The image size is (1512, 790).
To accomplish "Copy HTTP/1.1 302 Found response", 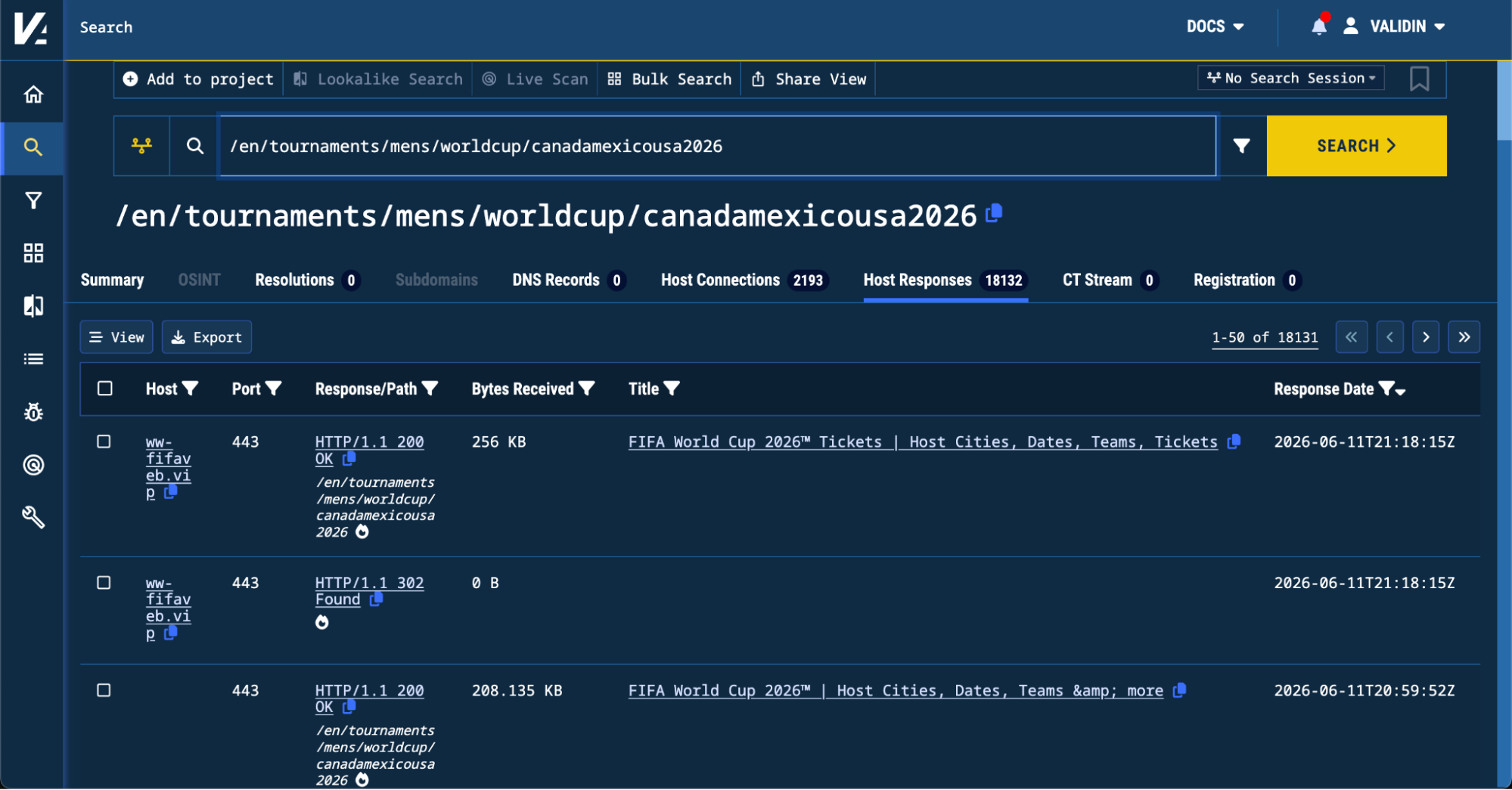I will [376, 599].
